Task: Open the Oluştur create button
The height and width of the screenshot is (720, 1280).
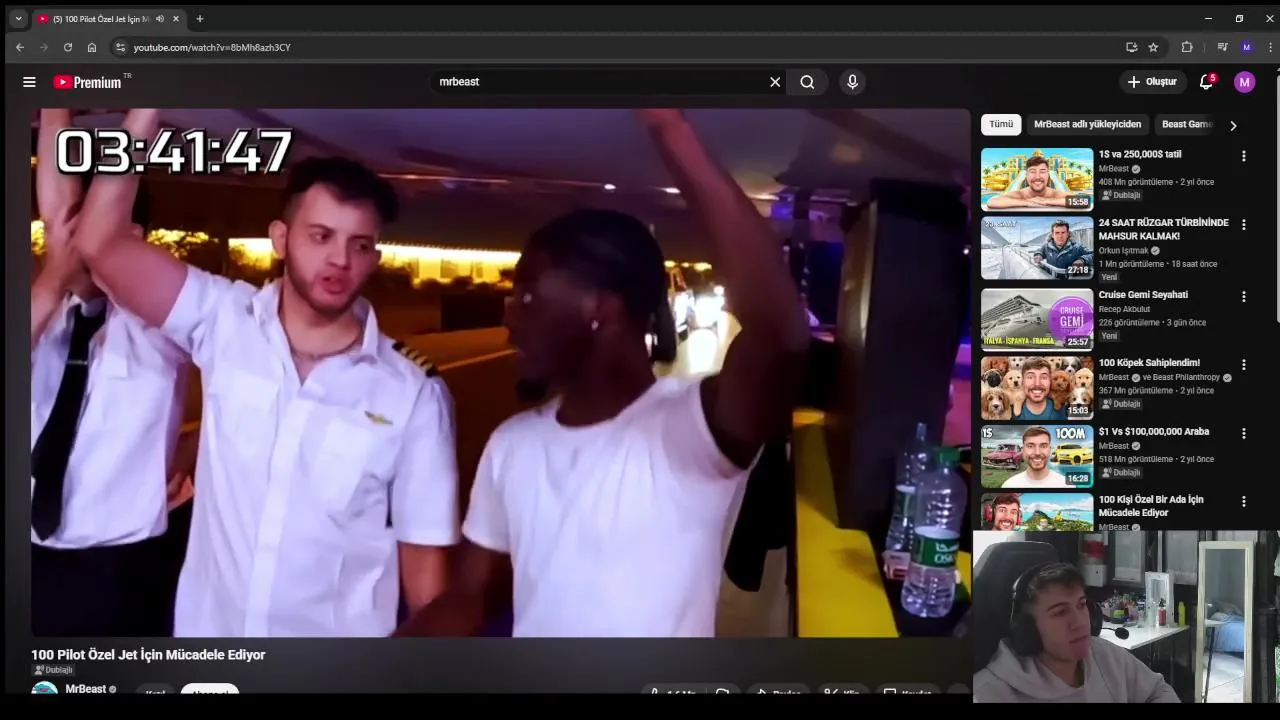Action: (1152, 82)
